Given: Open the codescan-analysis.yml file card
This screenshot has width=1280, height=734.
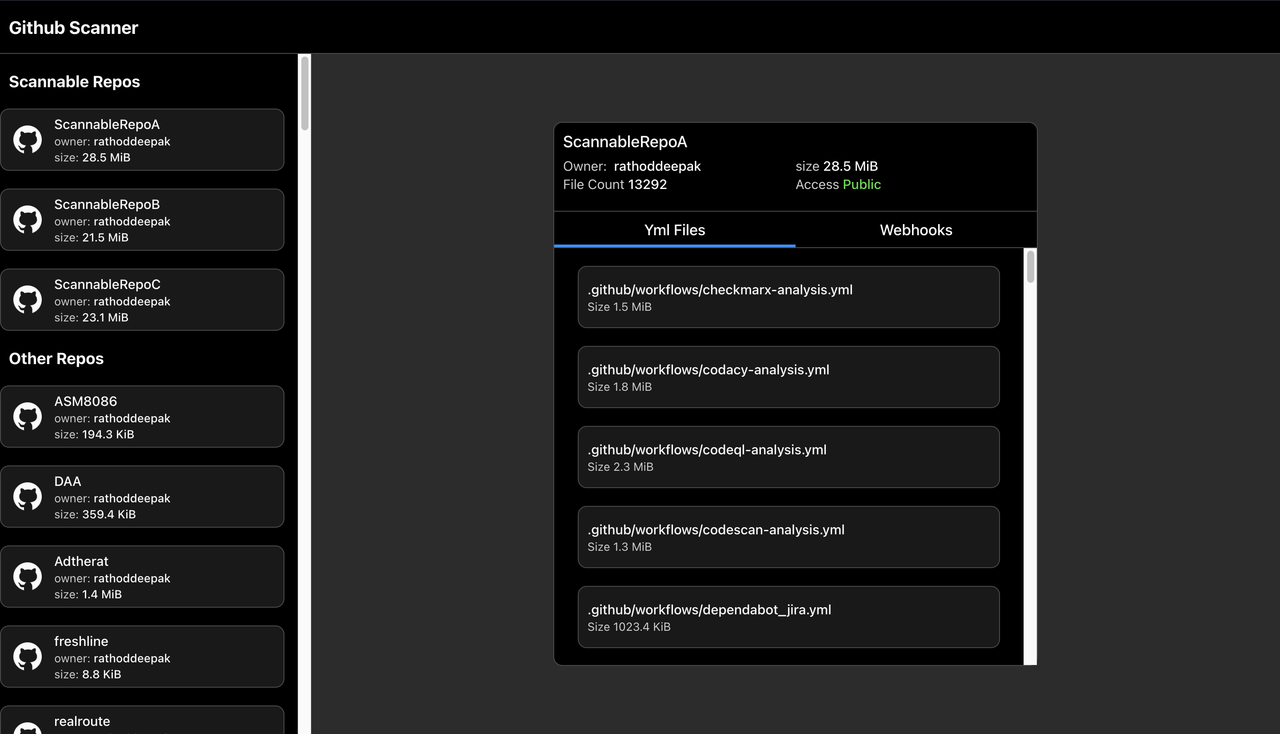Looking at the screenshot, I should (788, 536).
